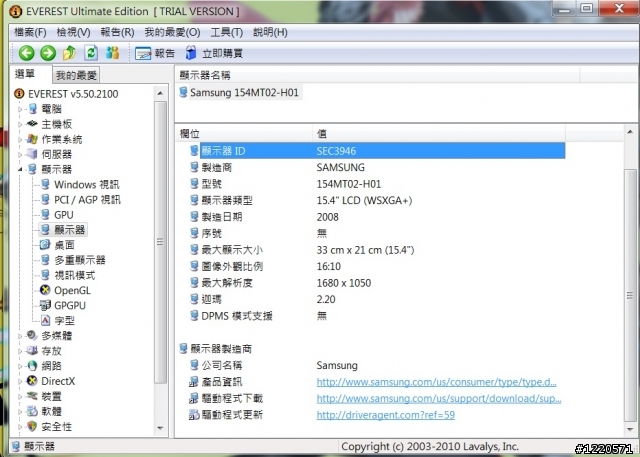Expand the 存放 tree node
The width and height of the screenshot is (640, 457).
20,351
